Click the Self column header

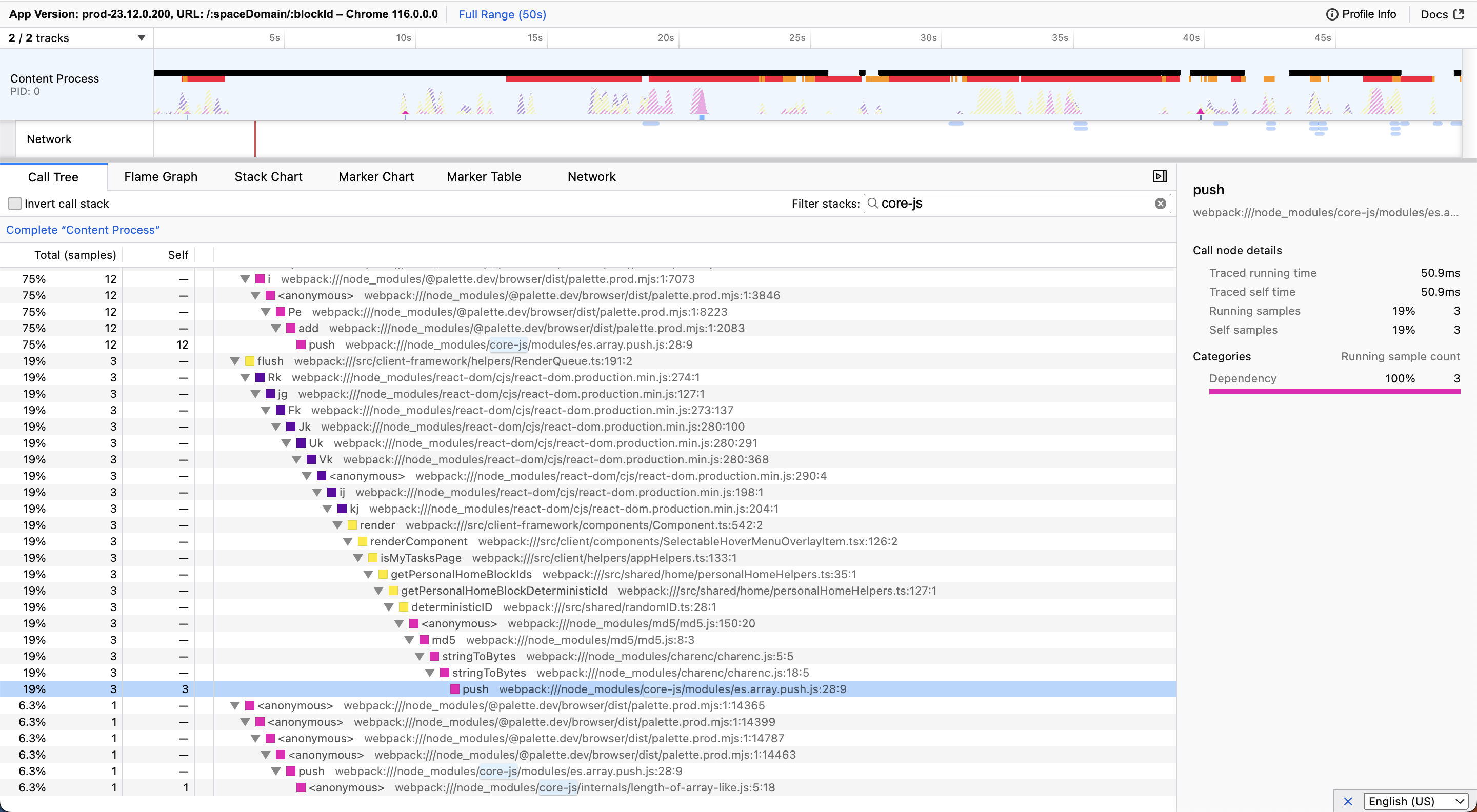point(178,255)
